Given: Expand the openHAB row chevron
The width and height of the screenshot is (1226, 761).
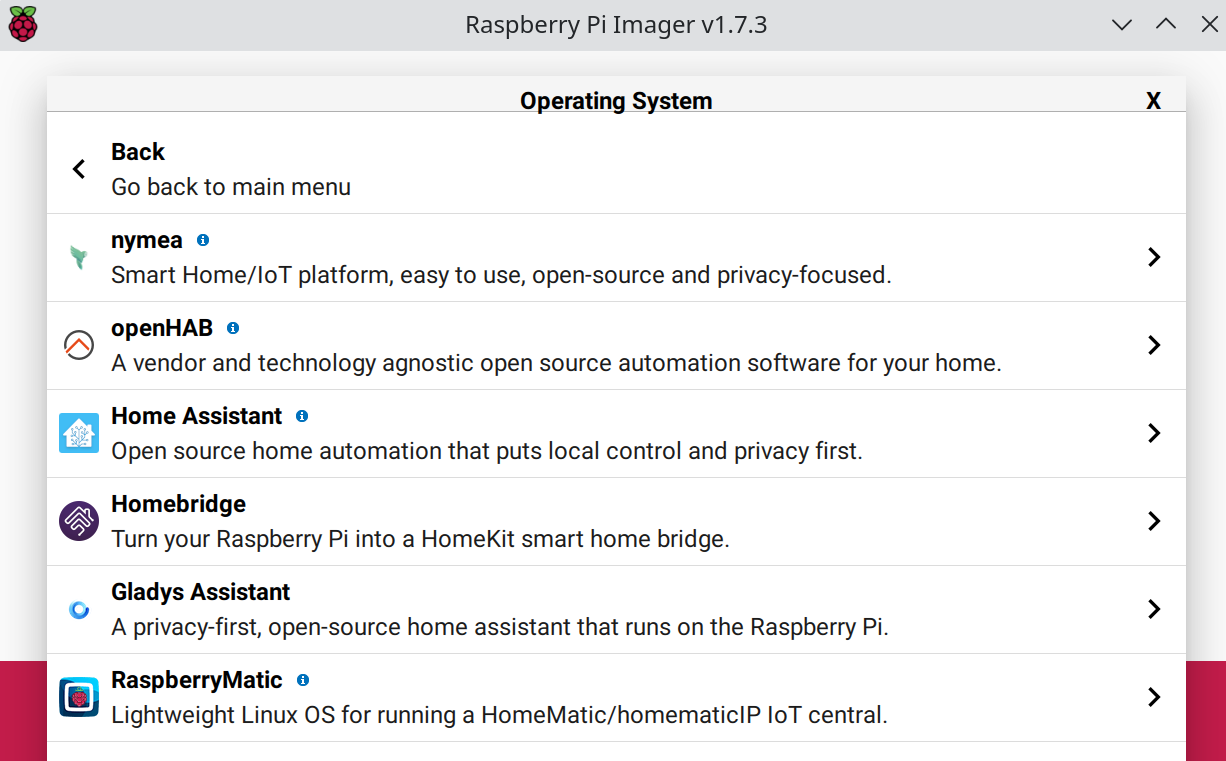Looking at the screenshot, I should 1154,345.
